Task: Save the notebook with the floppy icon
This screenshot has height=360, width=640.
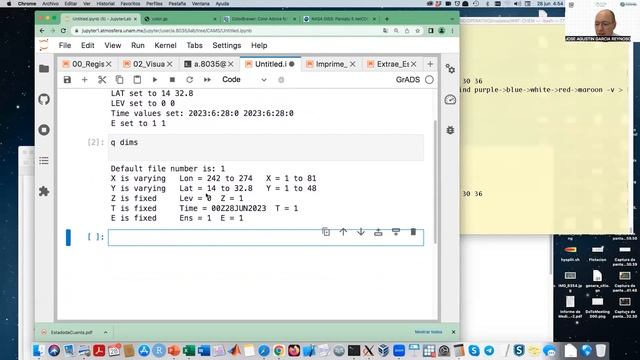Action: [x=67, y=80]
